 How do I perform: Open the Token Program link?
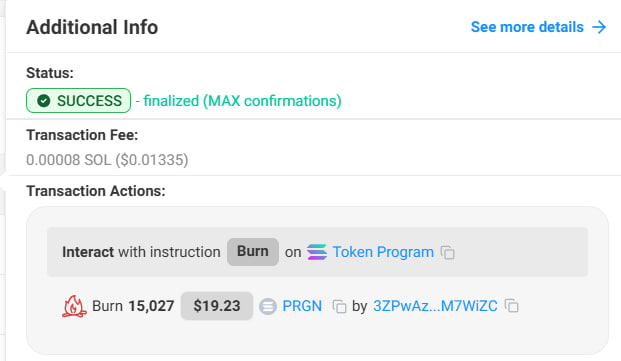coord(383,252)
